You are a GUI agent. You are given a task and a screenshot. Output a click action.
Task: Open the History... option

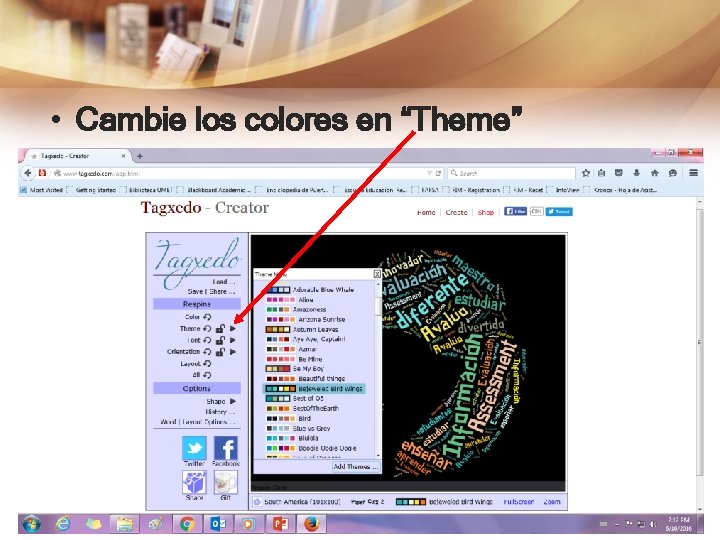click(220, 412)
